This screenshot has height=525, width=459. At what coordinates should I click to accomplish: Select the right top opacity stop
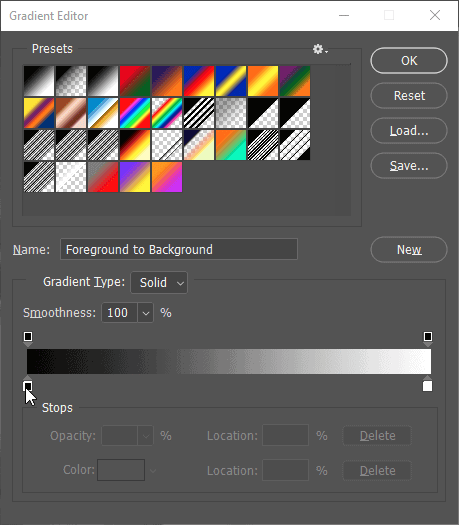[428, 339]
